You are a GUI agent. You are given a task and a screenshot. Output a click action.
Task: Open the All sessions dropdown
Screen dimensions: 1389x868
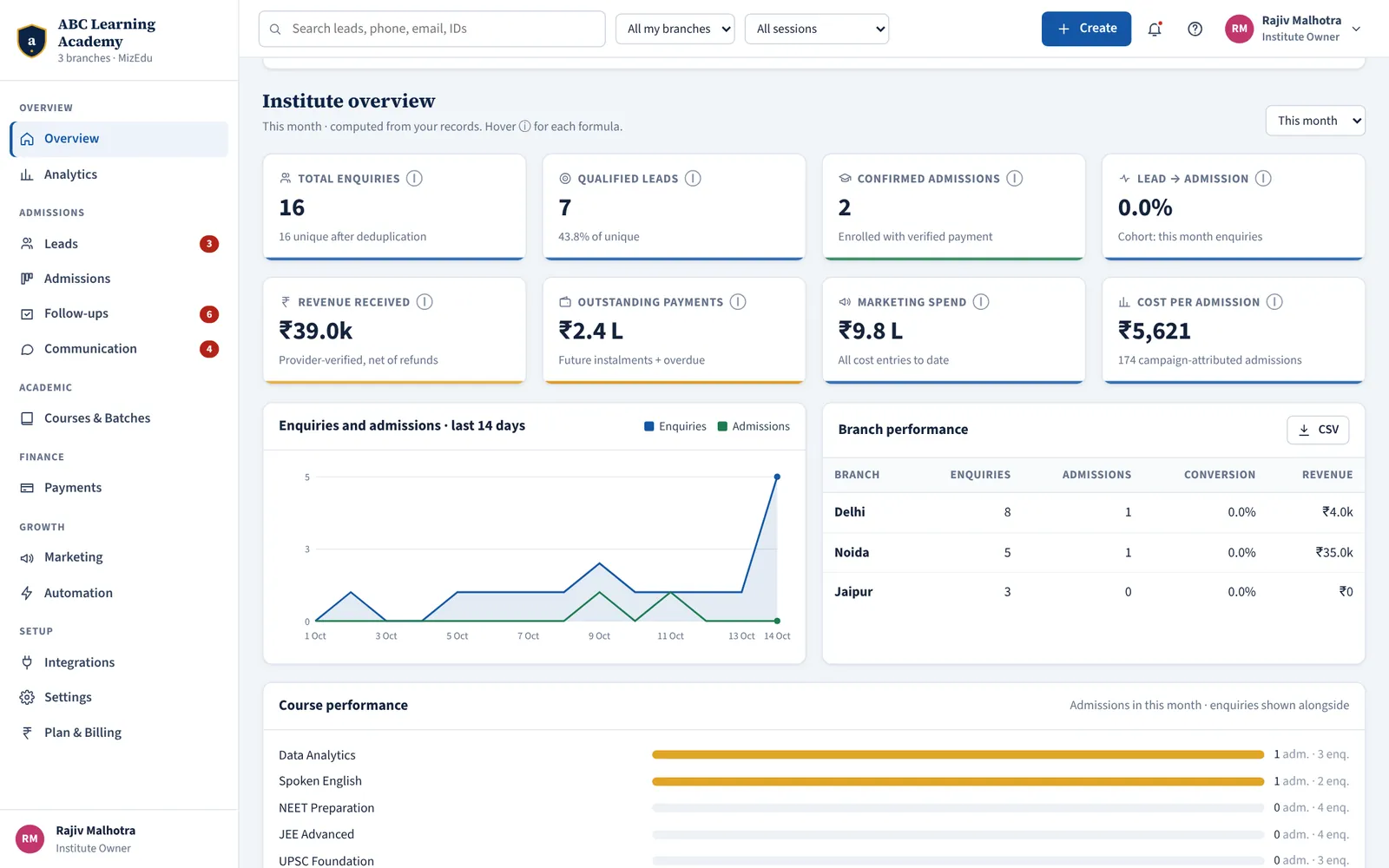point(817,29)
